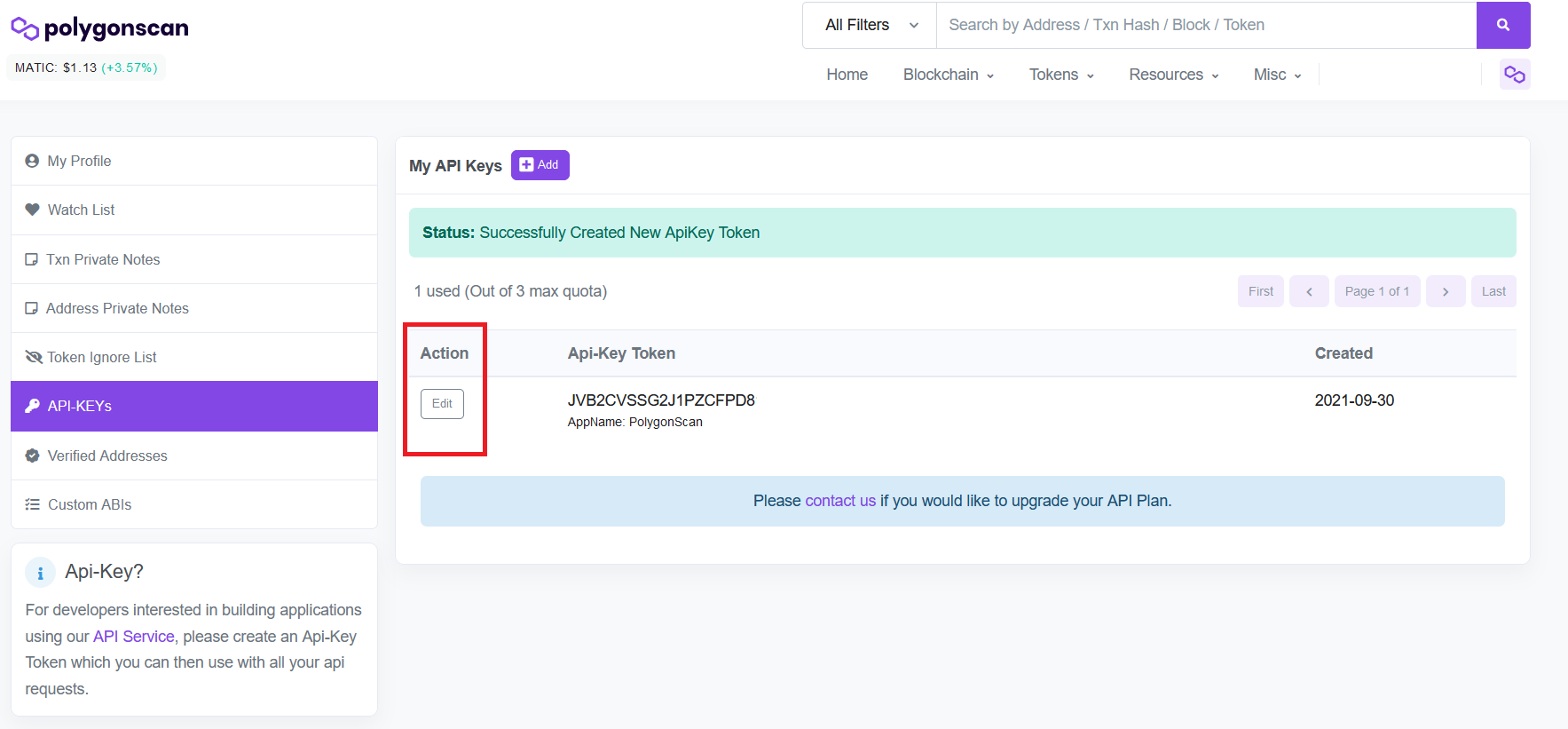
Task: Open the All Filters dropdown
Action: 870,25
